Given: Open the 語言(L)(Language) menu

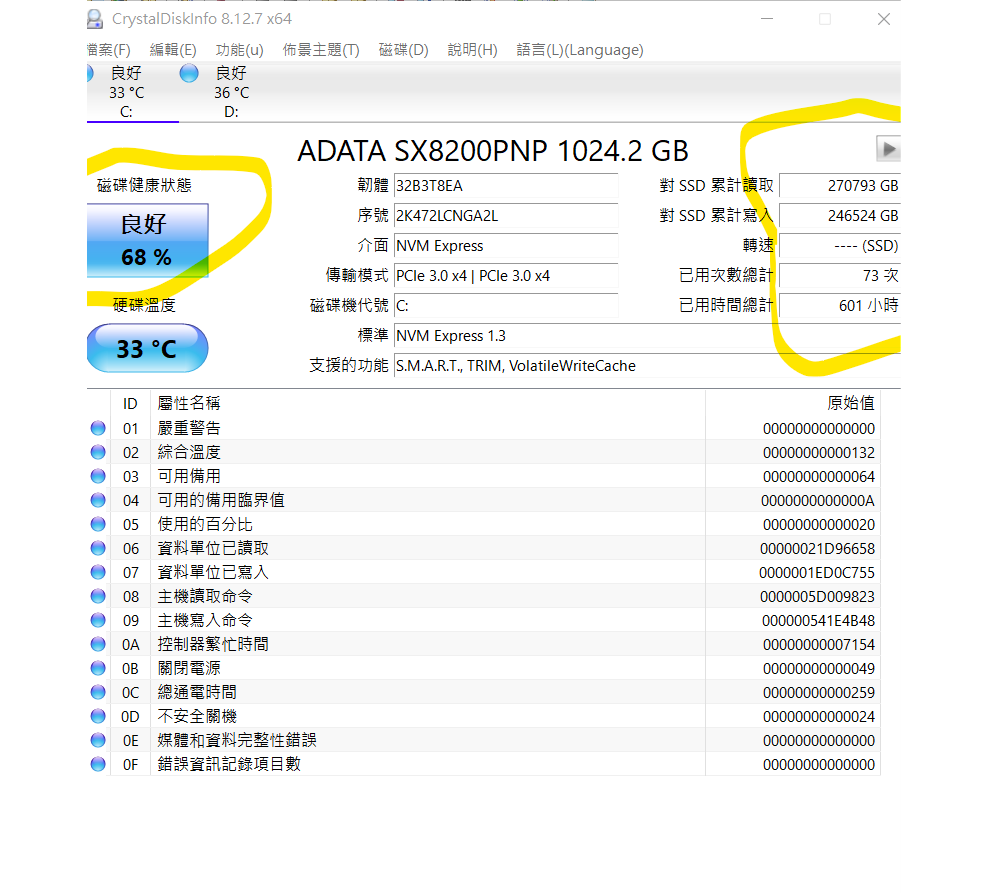Looking at the screenshot, I should pyautogui.click(x=580, y=50).
